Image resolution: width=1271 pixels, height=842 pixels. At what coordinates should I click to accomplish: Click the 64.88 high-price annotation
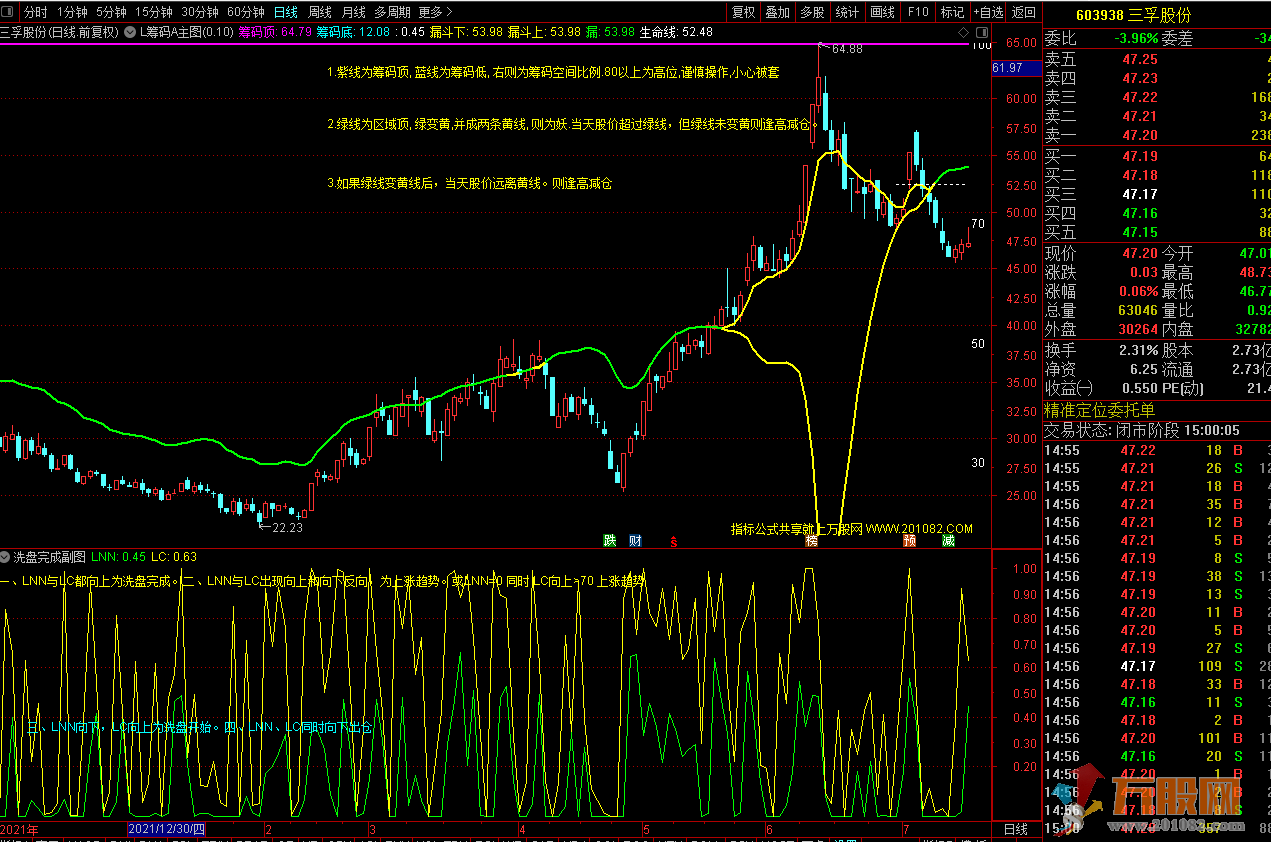(846, 49)
